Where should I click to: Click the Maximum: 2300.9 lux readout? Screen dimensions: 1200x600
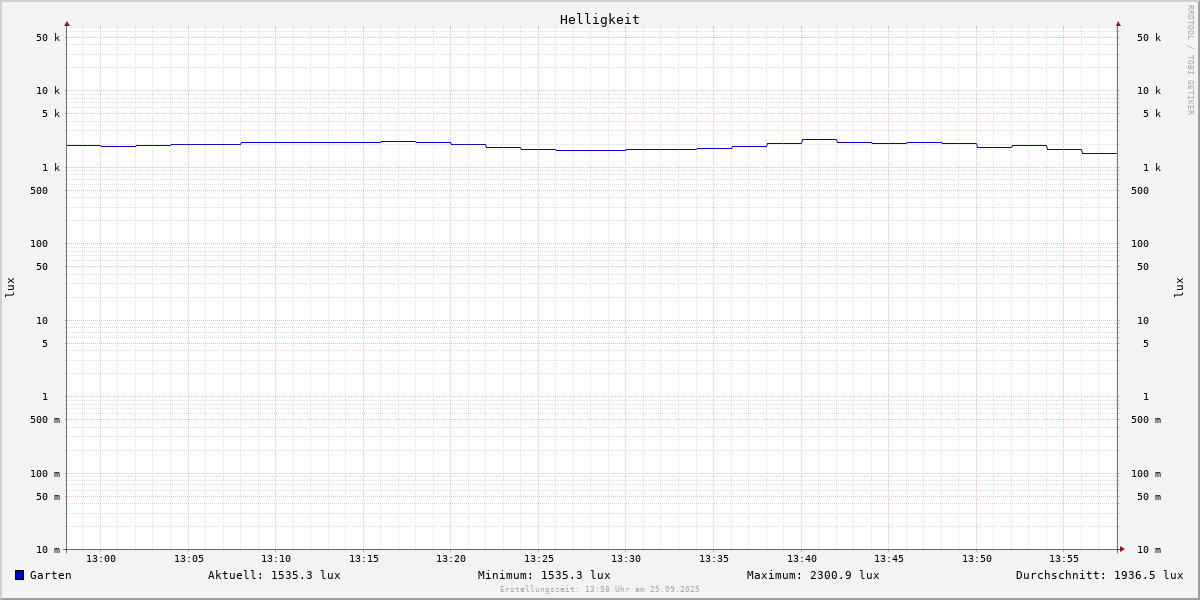pos(813,575)
